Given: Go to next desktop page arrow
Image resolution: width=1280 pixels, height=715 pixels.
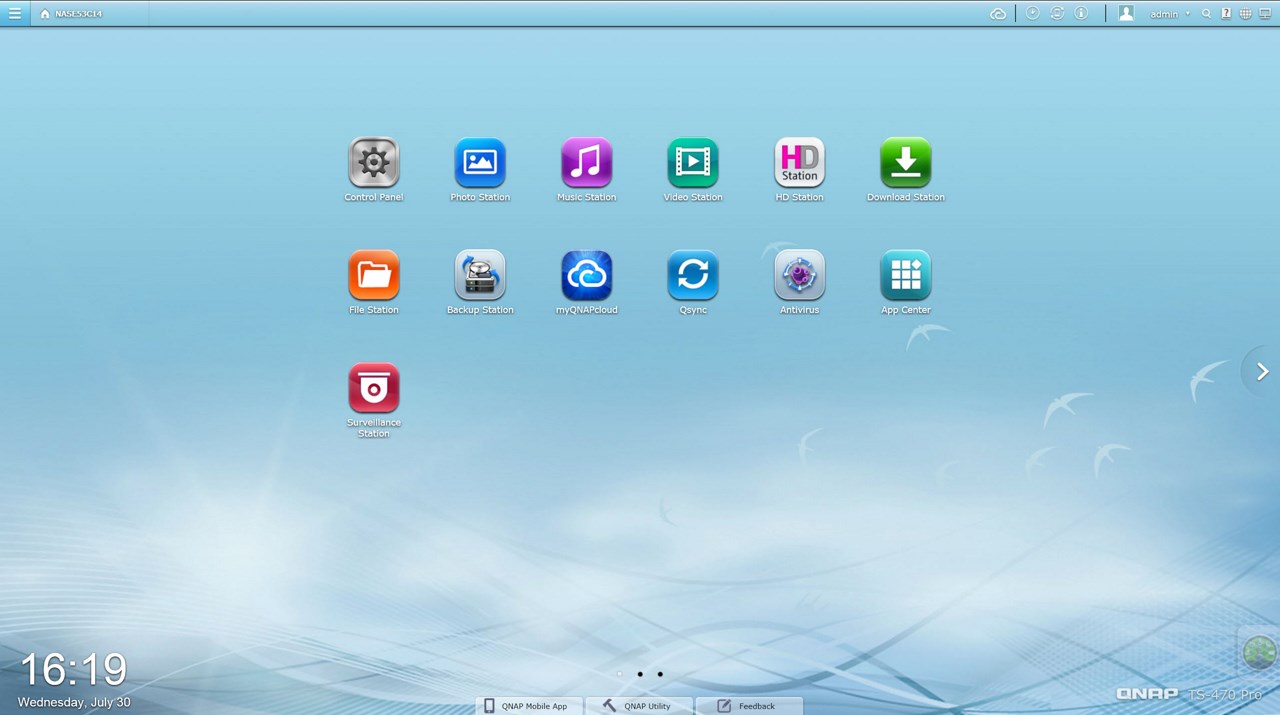Looking at the screenshot, I should (1262, 372).
